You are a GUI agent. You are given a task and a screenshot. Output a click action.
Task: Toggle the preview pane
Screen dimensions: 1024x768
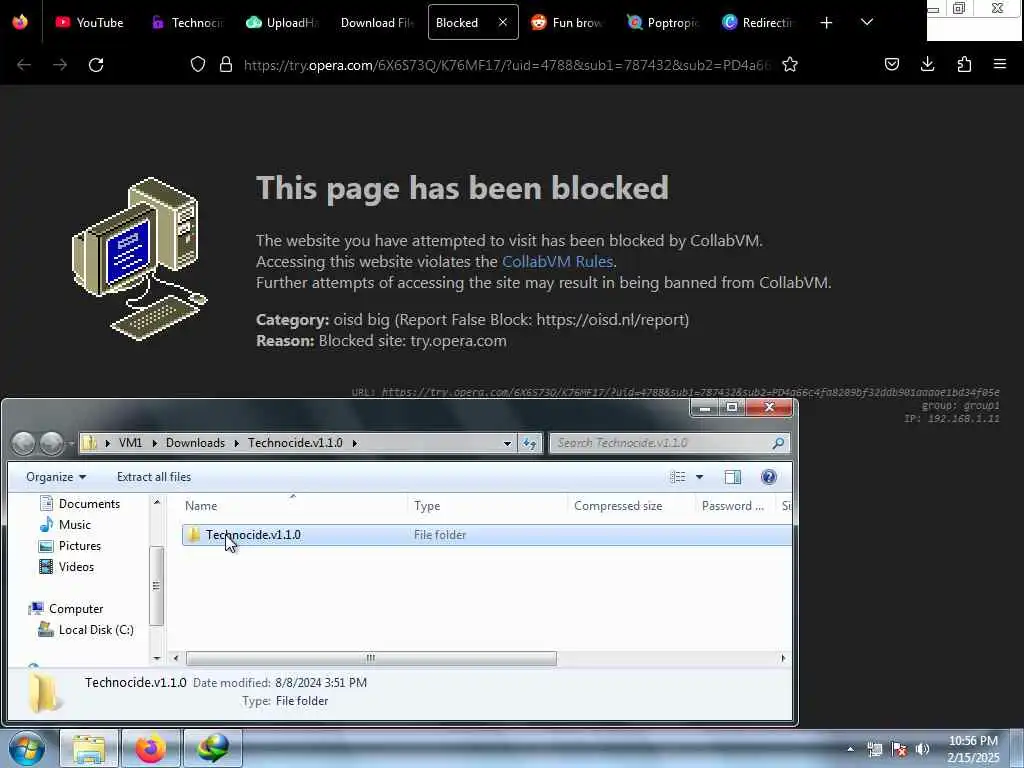(x=733, y=477)
